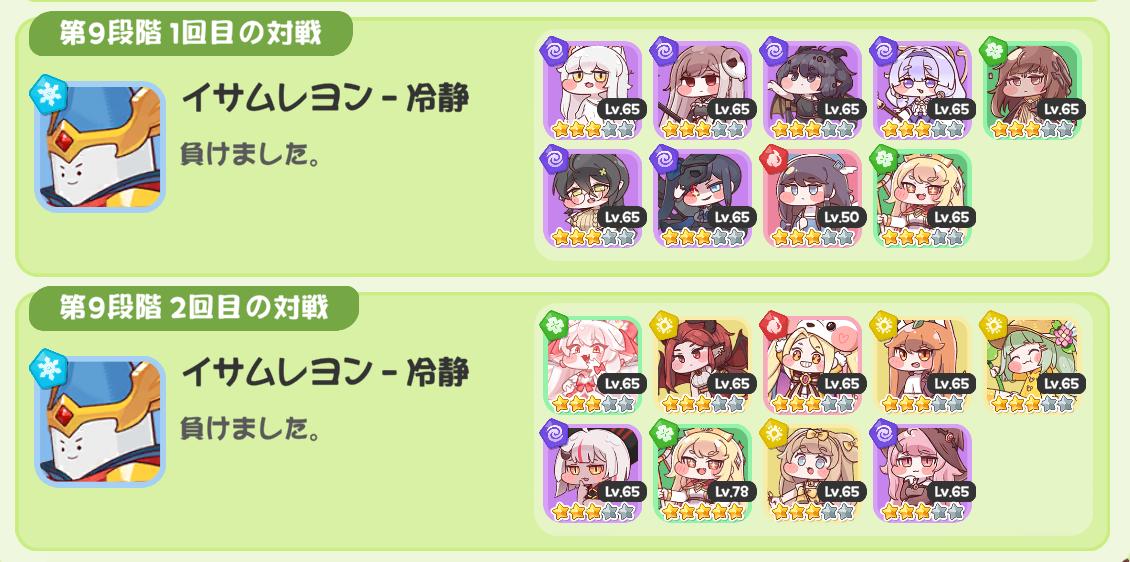Select dark-haired character with yellow glasses

tap(592, 198)
